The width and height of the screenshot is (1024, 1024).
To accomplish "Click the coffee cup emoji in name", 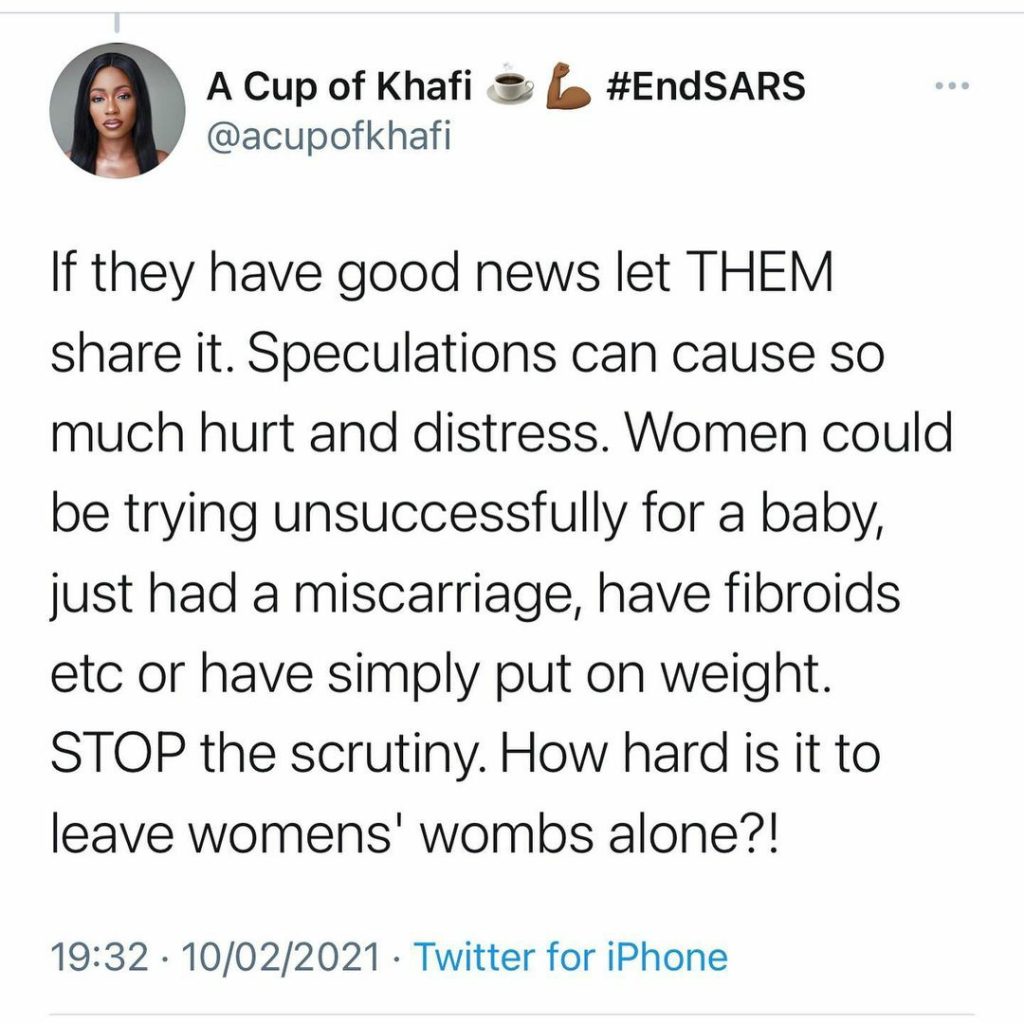I will tap(510, 88).
